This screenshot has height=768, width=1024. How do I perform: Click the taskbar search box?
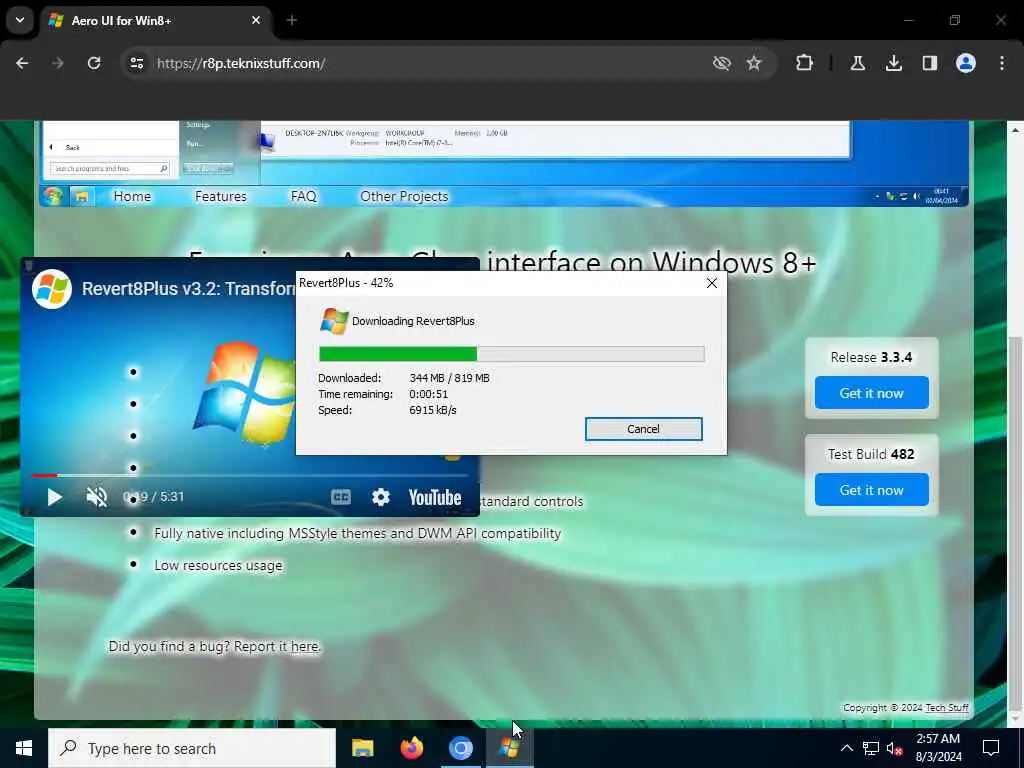(x=192, y=748)
